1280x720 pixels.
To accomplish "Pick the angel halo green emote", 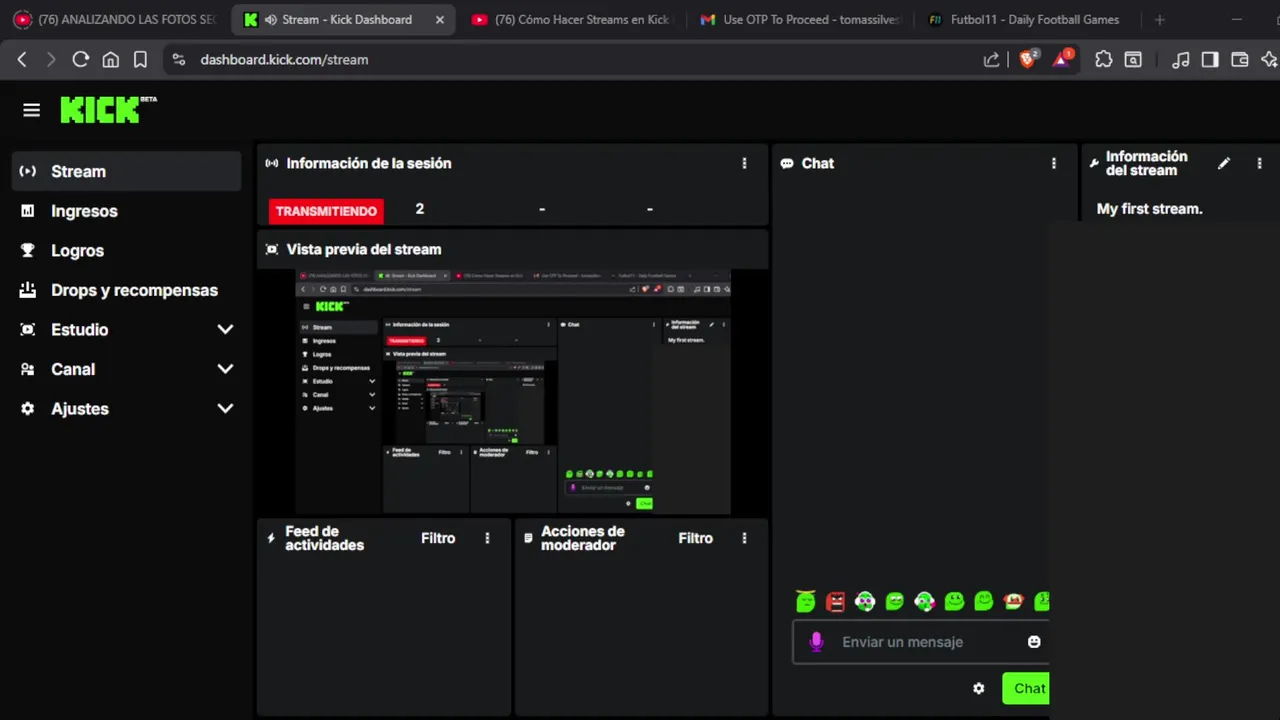I will 806,601.
